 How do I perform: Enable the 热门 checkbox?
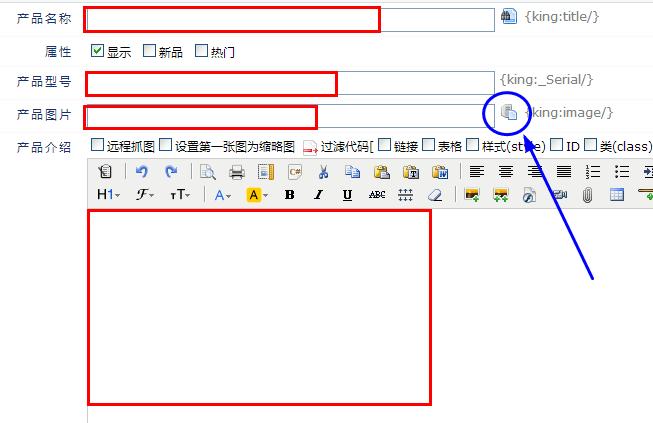click(201, 51)
